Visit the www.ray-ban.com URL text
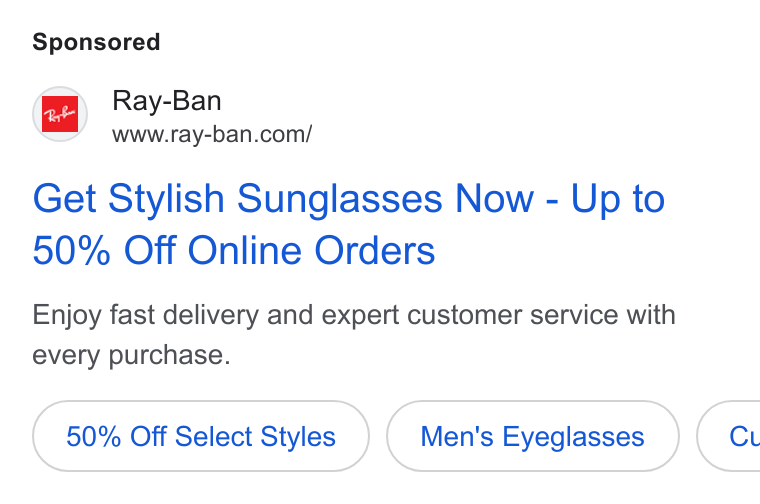This screenshot has height=504, width=760. [212, 134]
